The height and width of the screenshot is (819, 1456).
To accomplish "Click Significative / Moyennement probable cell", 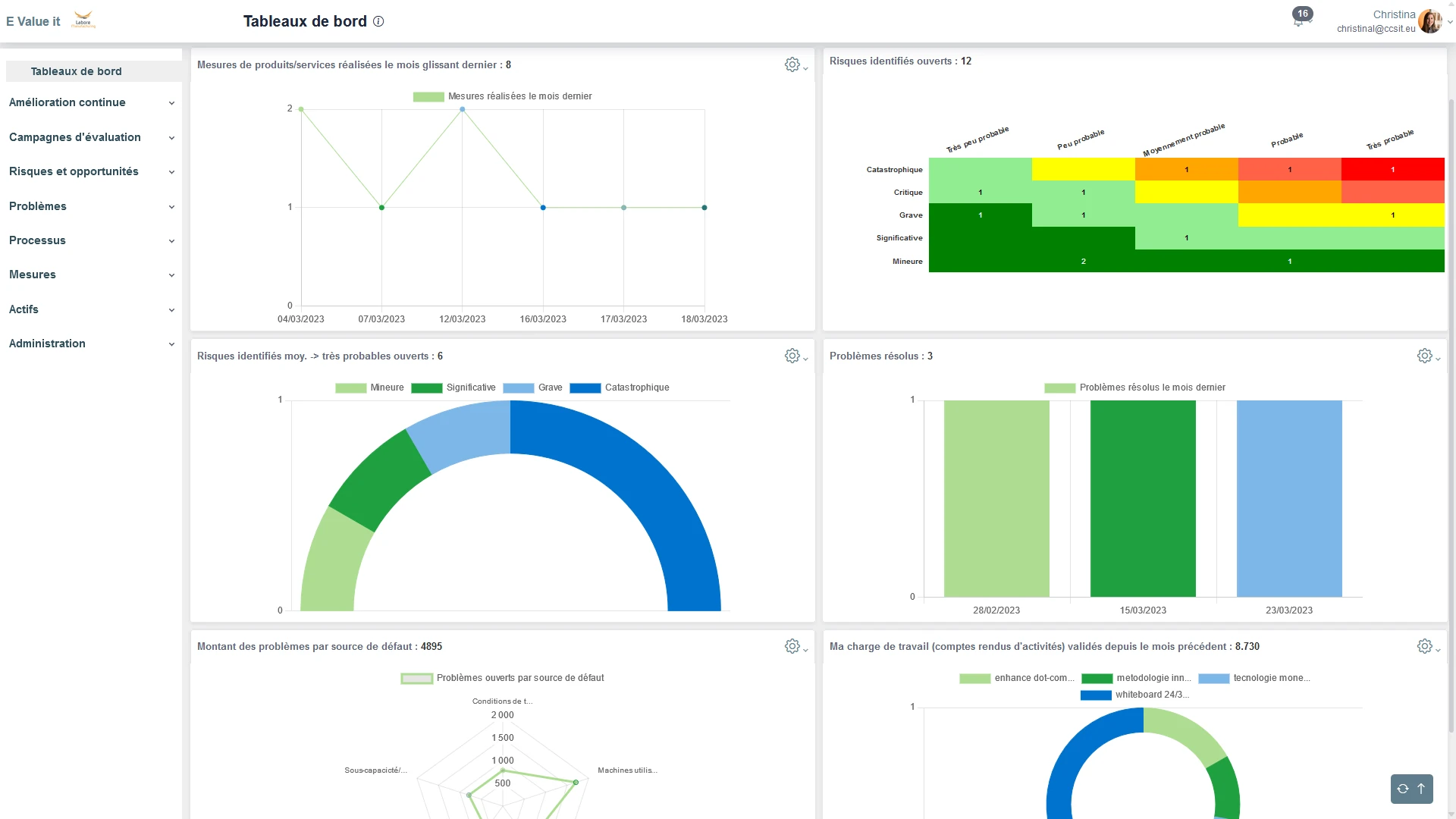I will (x=1186, y=238).
